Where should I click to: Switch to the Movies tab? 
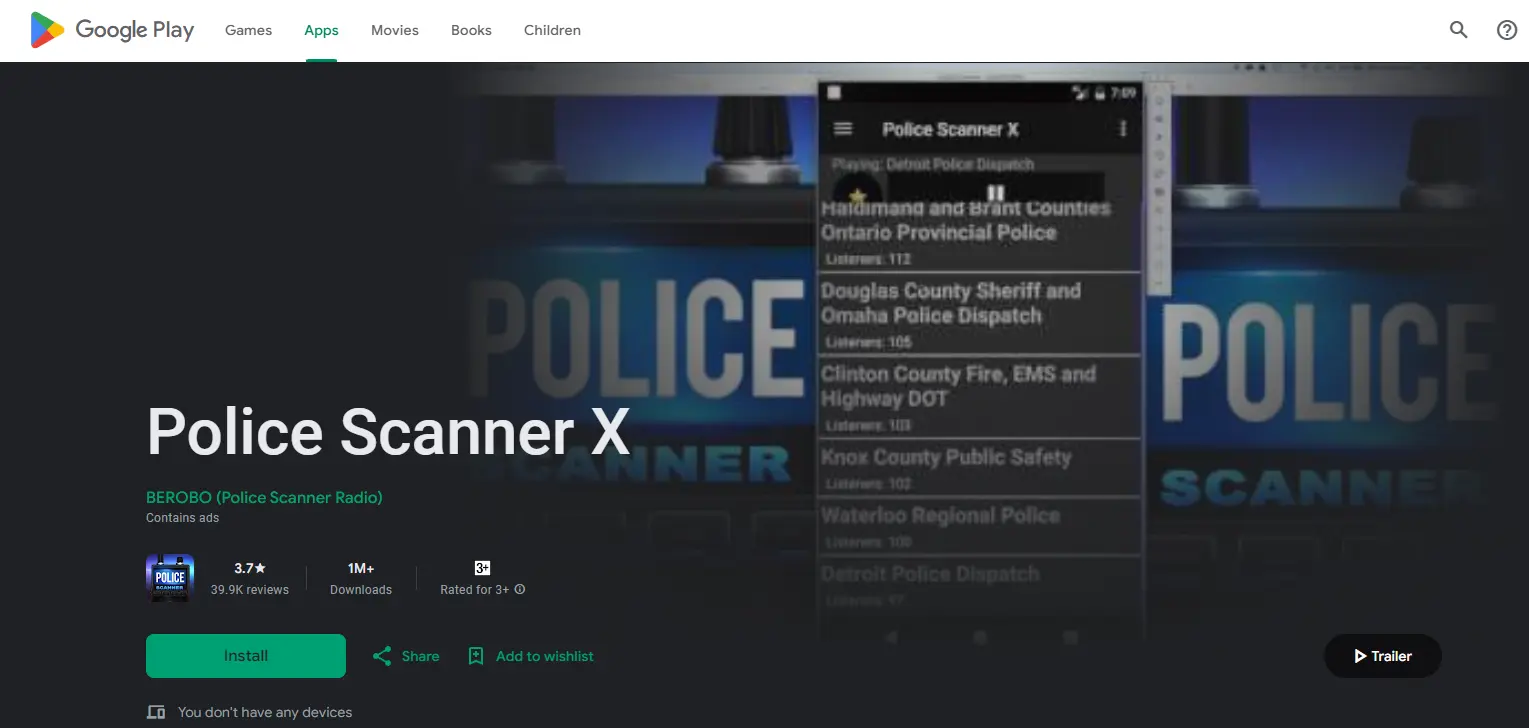click(395, 30)
